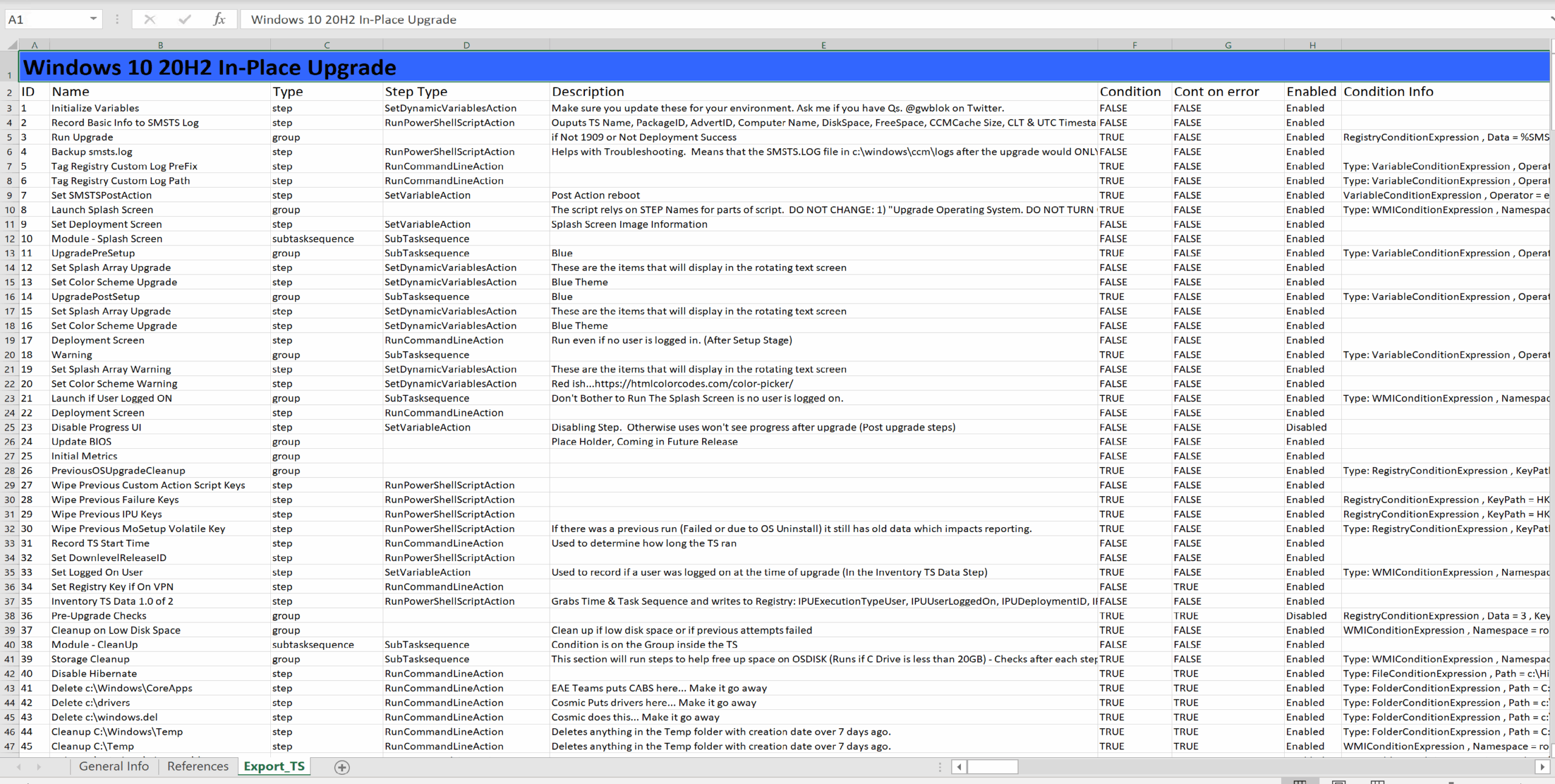
Task: Click the Enter checkmark in formula bar
Action: pyautogui.click(x=185, y=19)
